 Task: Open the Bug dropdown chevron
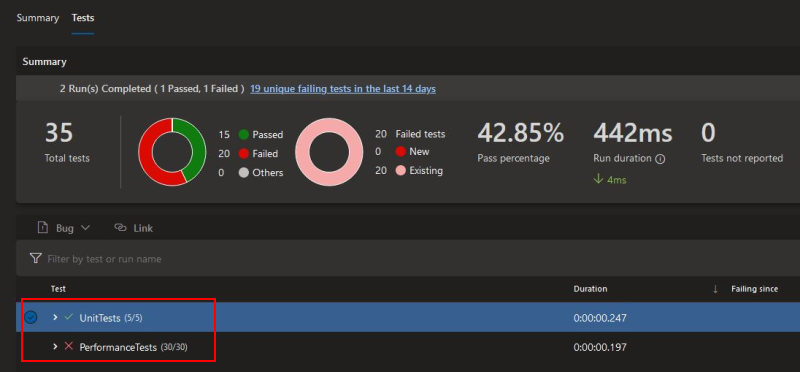pos(85,228)
